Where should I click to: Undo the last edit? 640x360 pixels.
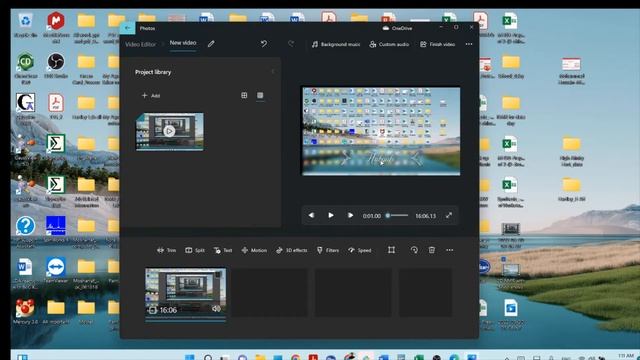(264, 44)
